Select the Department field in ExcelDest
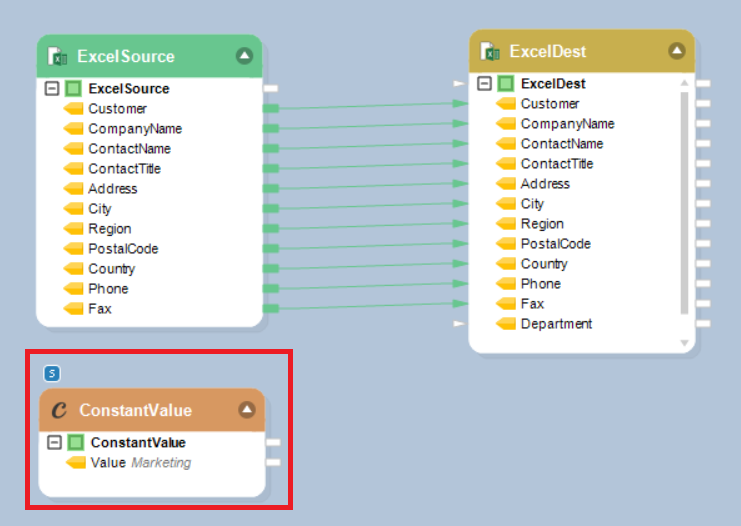 (x=556, y=324)
